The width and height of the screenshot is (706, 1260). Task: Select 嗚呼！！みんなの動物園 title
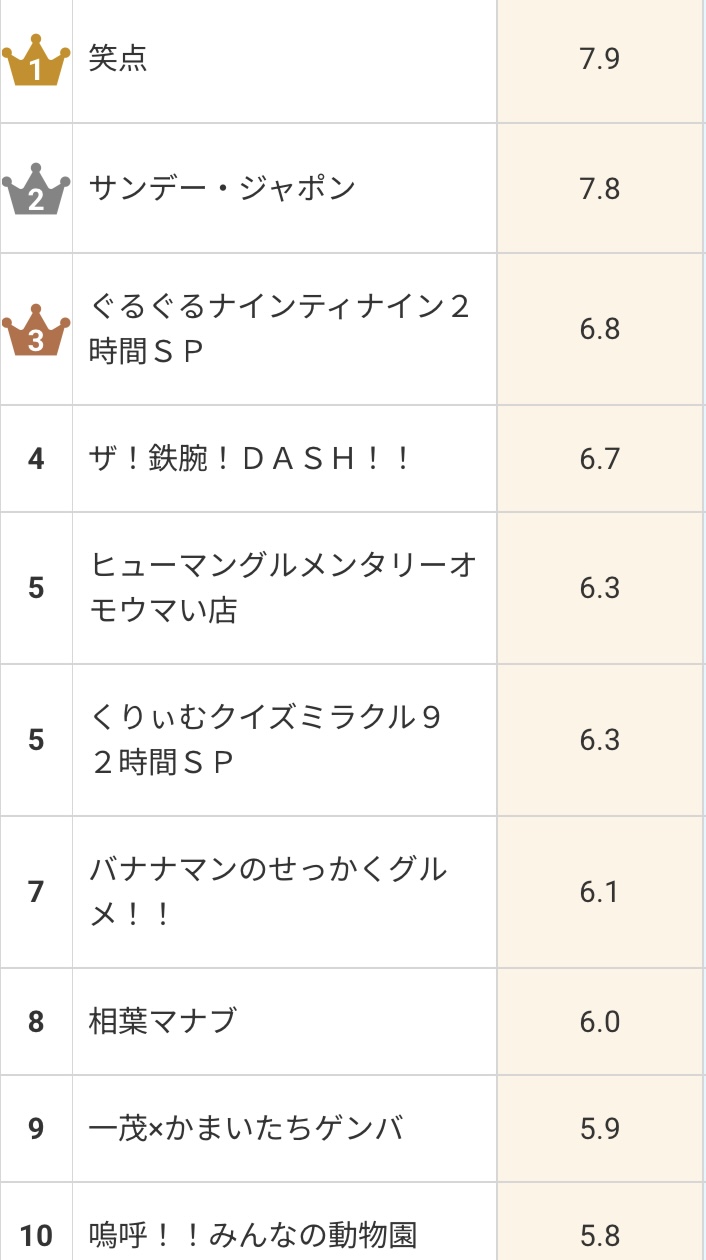coord(252,1235)
